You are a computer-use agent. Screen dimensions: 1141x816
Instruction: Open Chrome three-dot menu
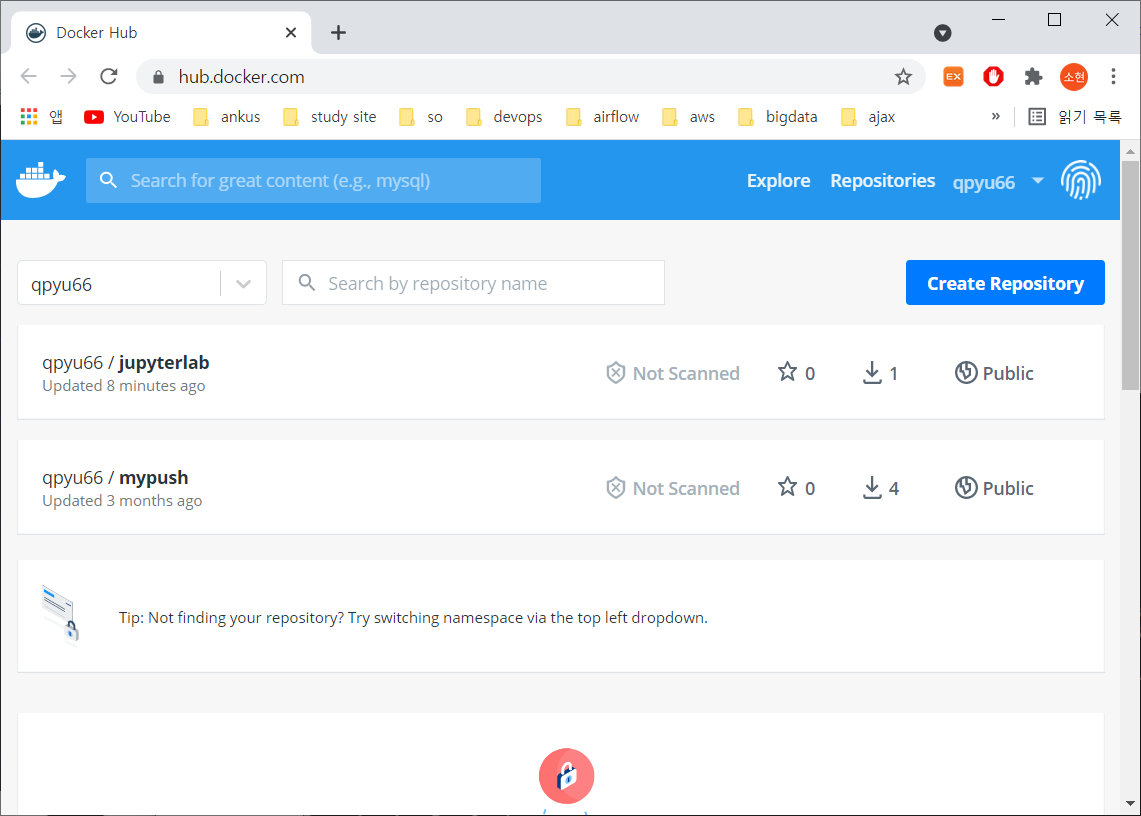coord(1113,76)
